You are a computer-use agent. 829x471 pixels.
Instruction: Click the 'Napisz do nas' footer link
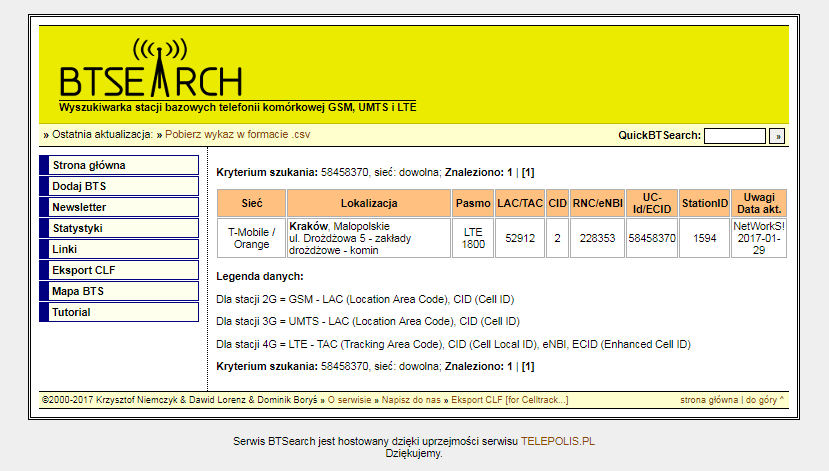[x=412, y=400]
